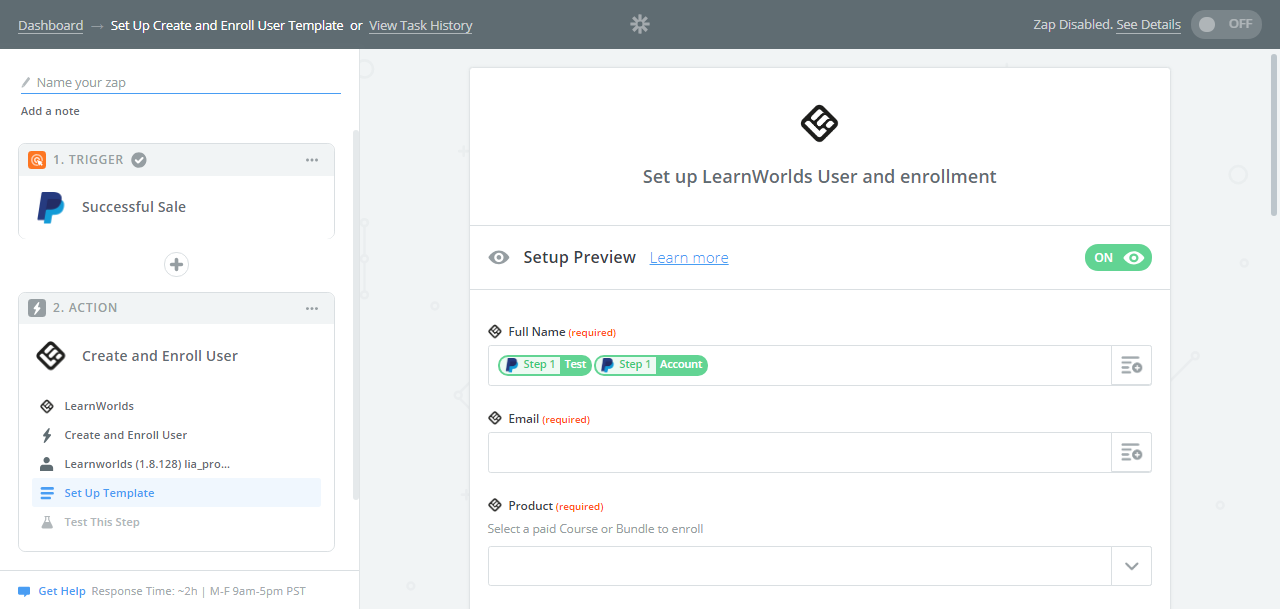Open View Task History link
The image size is (1280, 609).
click(x=420, y=25)
